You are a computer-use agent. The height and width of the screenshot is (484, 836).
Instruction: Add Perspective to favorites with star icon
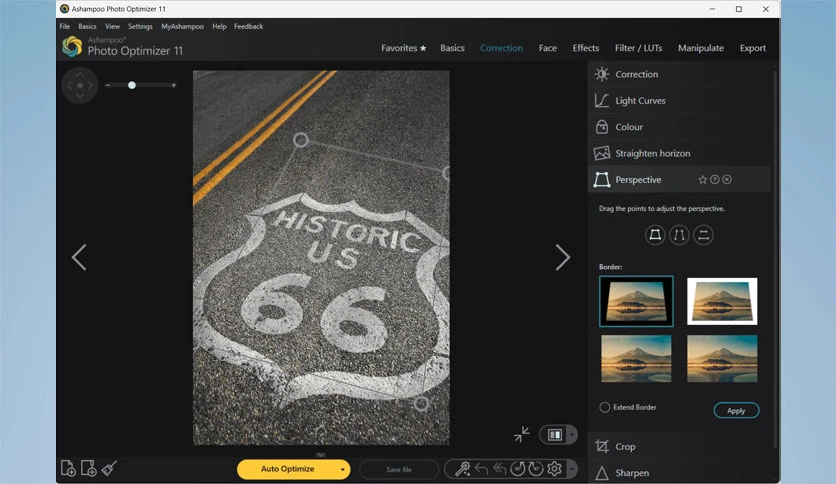coord(703,180)
